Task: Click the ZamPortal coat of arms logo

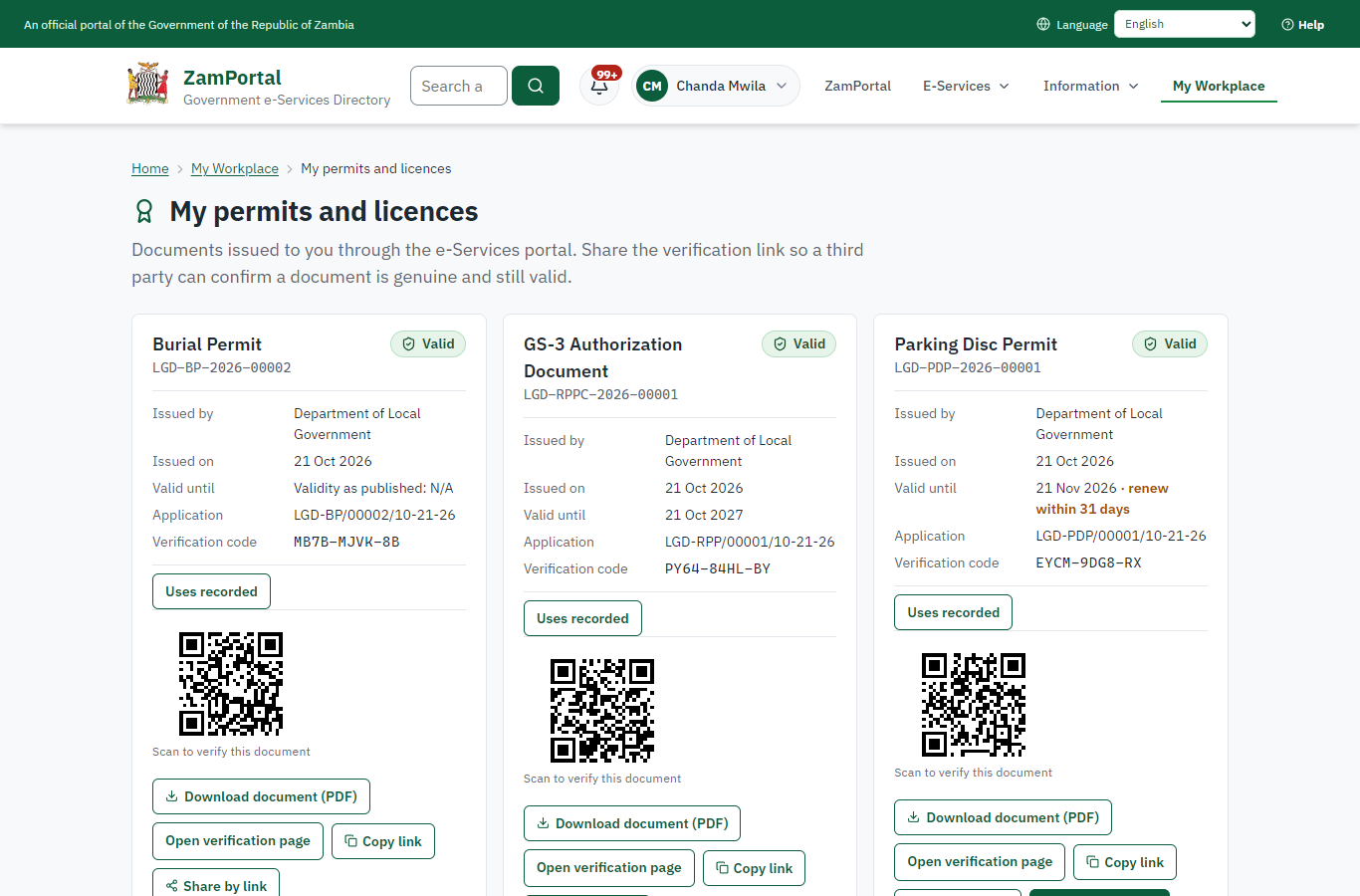Action: pos(148,85)
